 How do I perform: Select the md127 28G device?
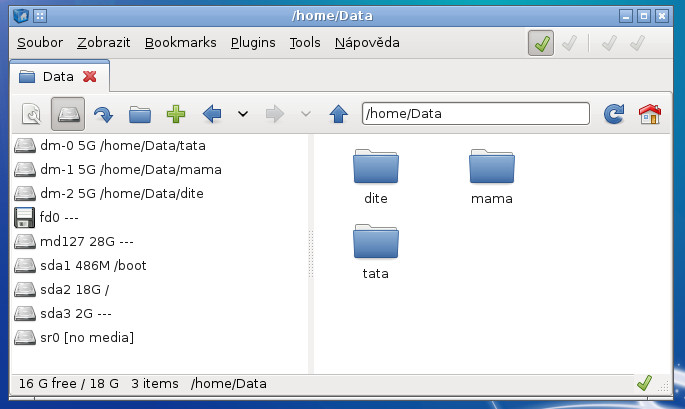159,241
